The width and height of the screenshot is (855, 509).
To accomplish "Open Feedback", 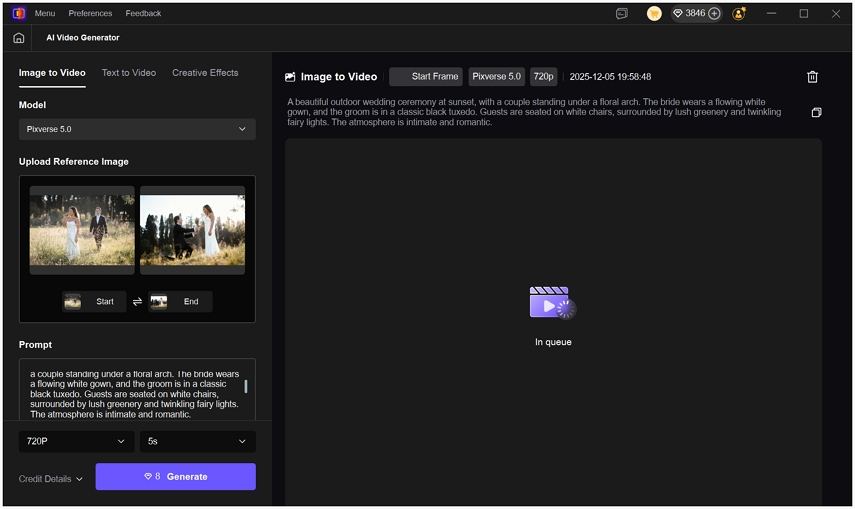I will pyautogui.click(x=143, y=13).
